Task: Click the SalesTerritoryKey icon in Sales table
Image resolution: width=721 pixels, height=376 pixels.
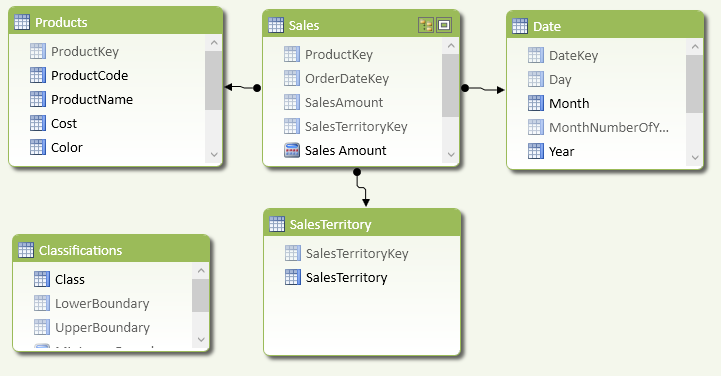Action: click(292, 126)
